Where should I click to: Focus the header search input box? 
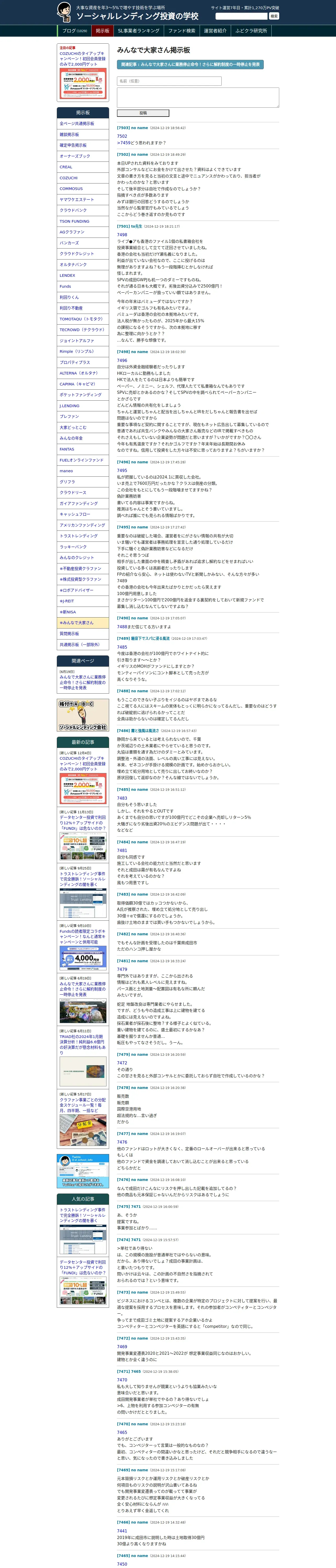point(242,16)
